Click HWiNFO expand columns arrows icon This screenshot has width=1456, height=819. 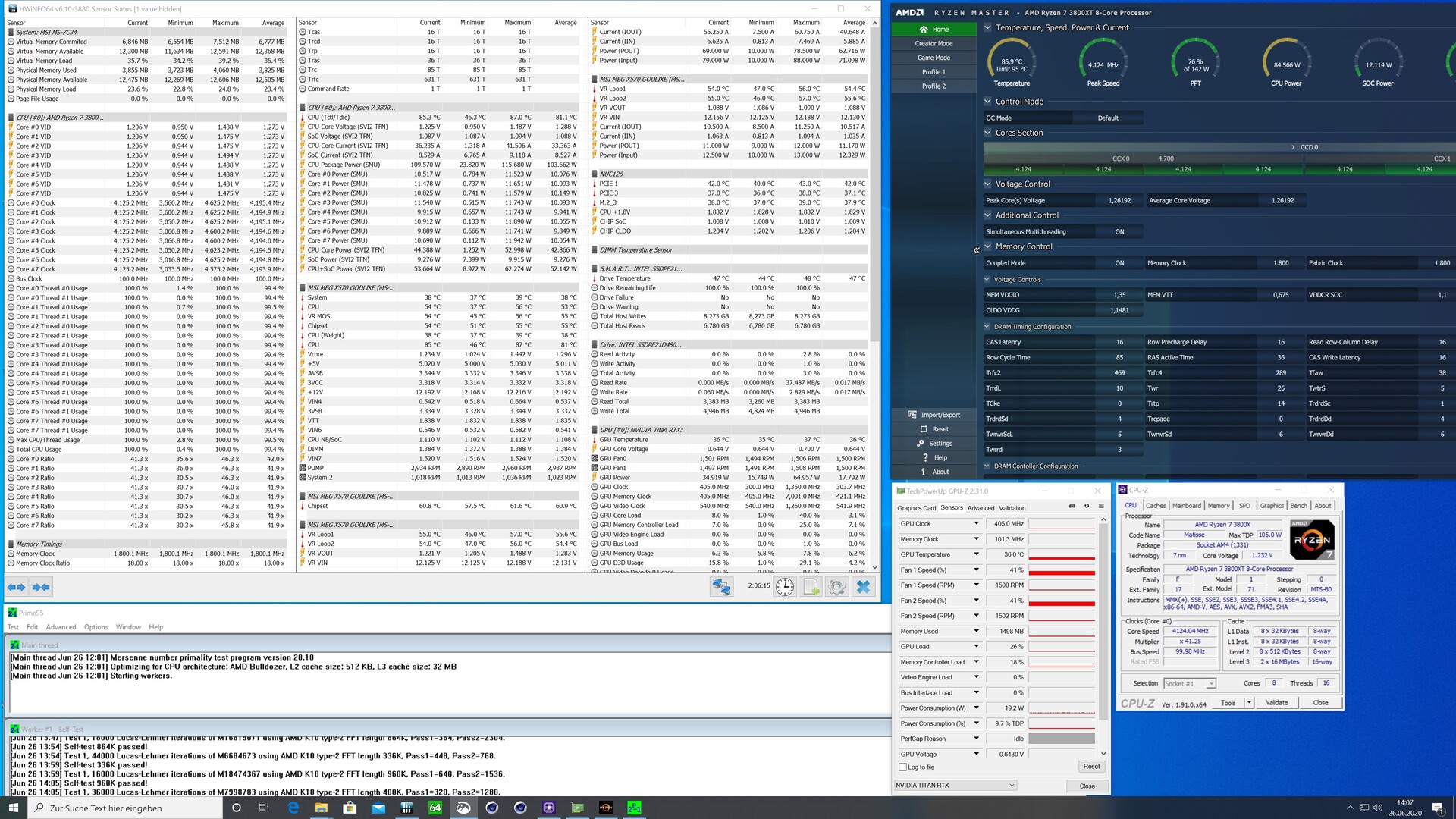(16, 587)
